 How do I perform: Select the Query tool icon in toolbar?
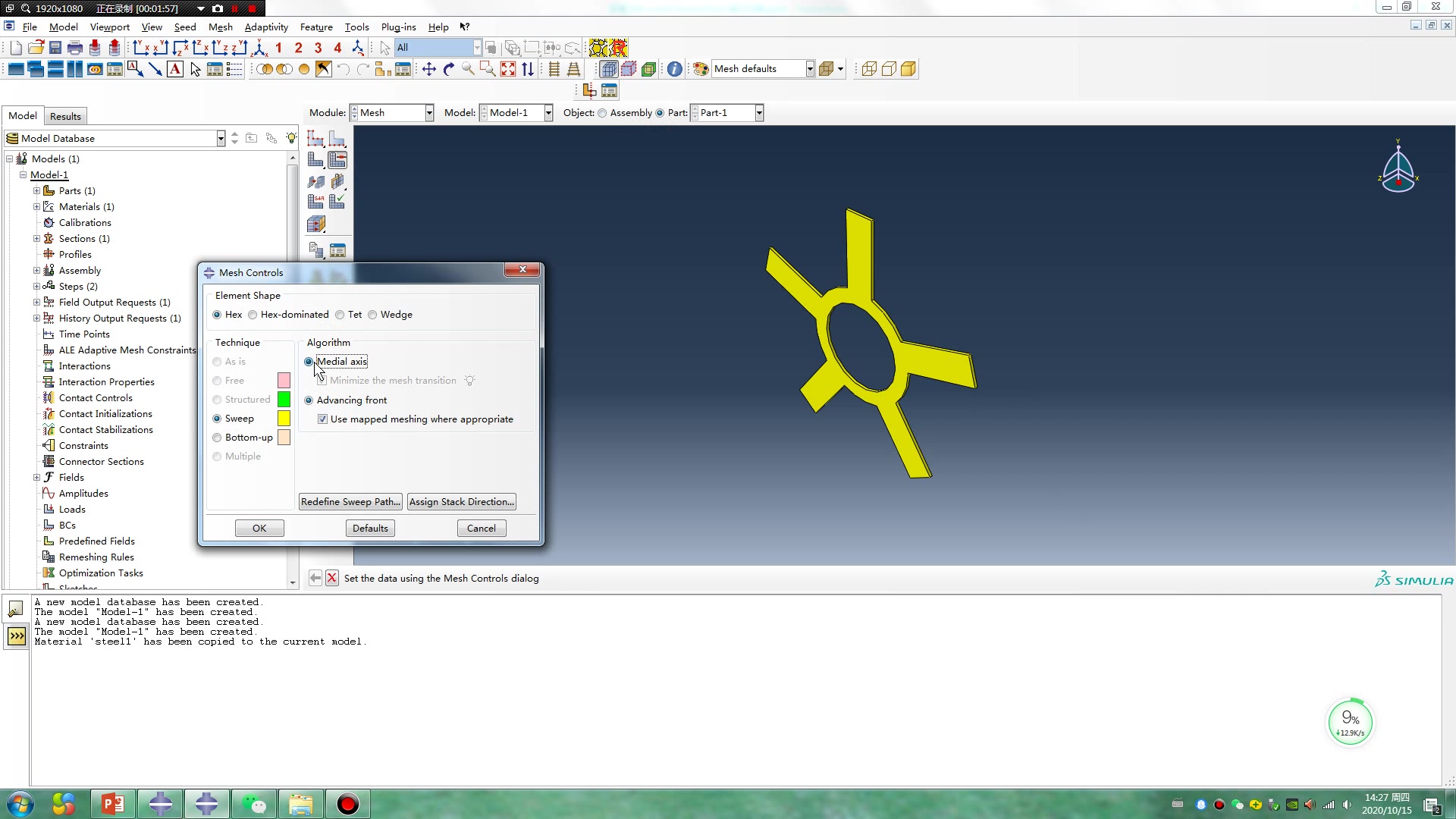pyautogui.click(x=675, y=68)
